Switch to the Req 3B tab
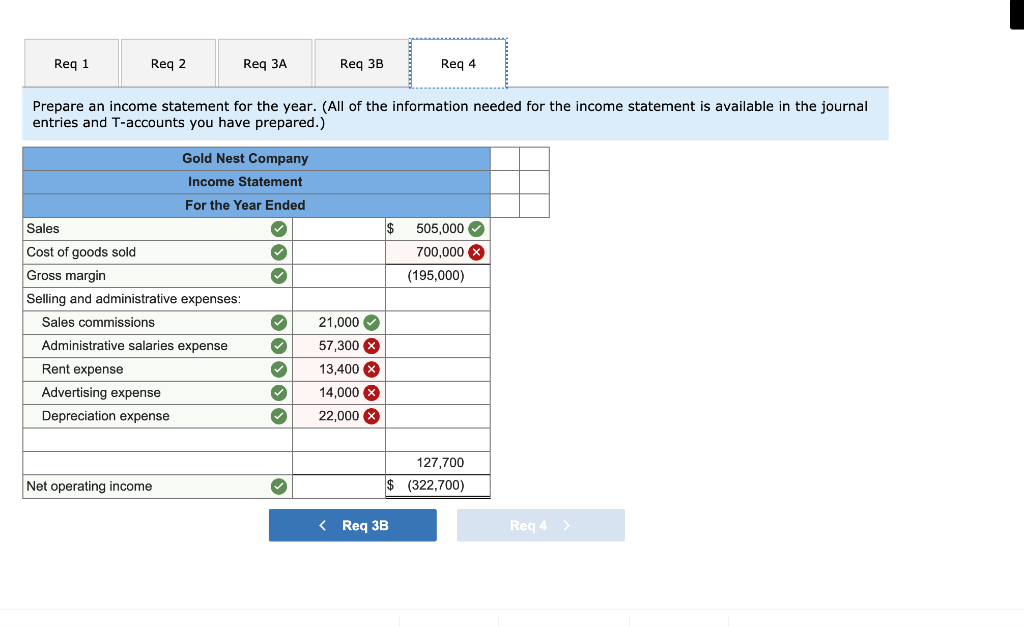This screenshot has width=1024, height=627. click(362, 62)
